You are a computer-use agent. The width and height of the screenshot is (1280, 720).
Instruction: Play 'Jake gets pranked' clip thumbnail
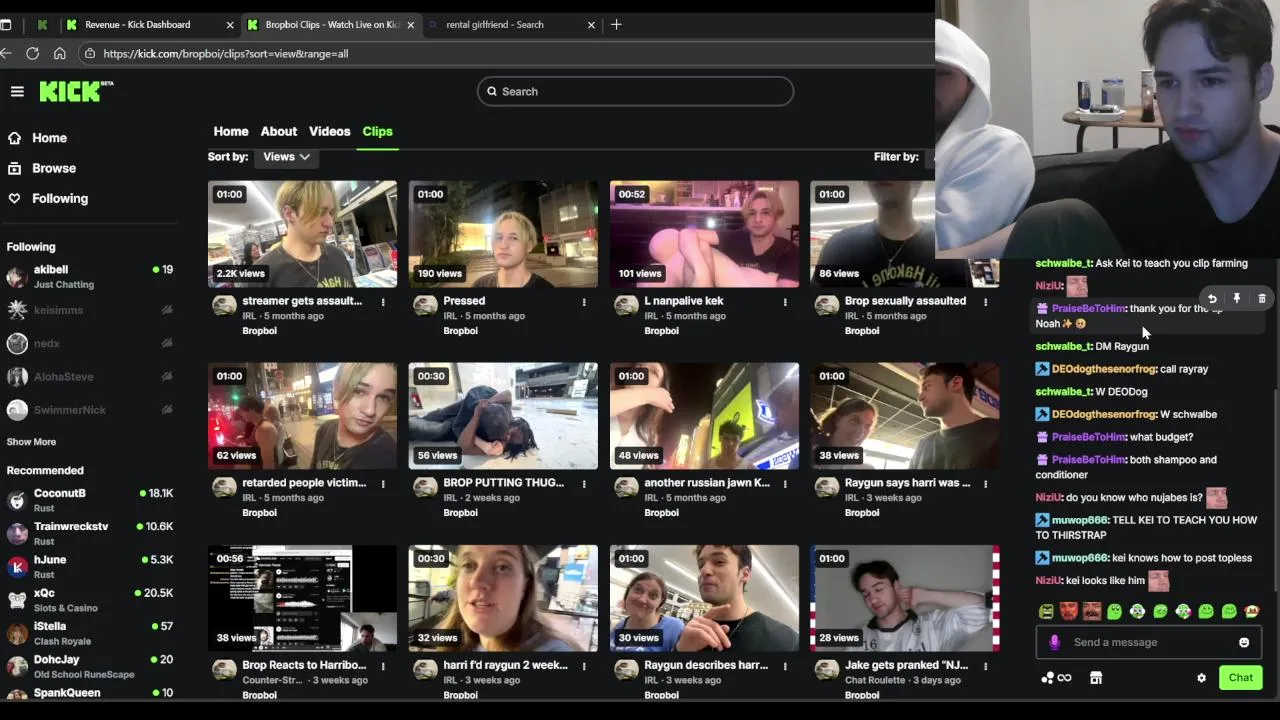click(x=905, y=598)
